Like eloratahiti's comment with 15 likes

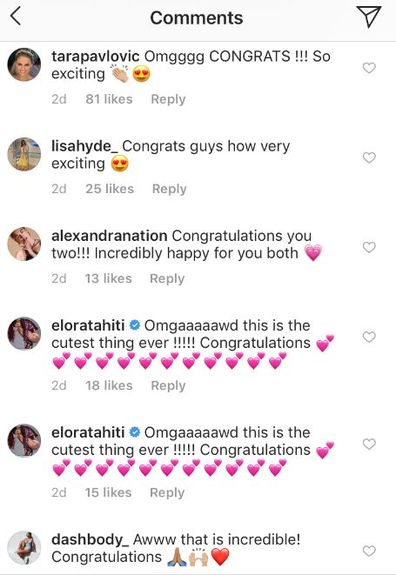pyautogui.click(x=369, y=444)
